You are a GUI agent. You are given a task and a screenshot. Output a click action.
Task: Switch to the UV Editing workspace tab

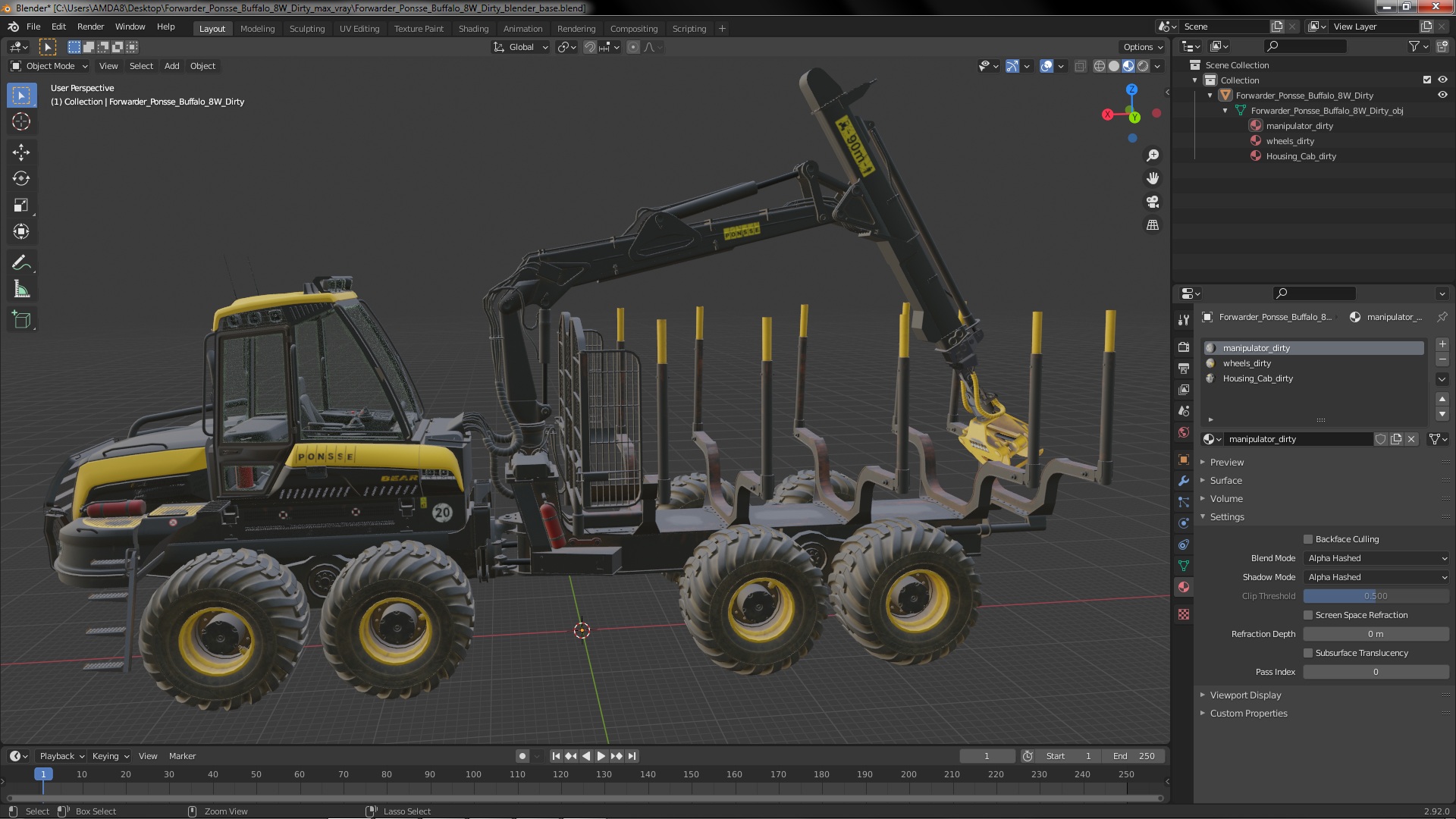(359, 29)
